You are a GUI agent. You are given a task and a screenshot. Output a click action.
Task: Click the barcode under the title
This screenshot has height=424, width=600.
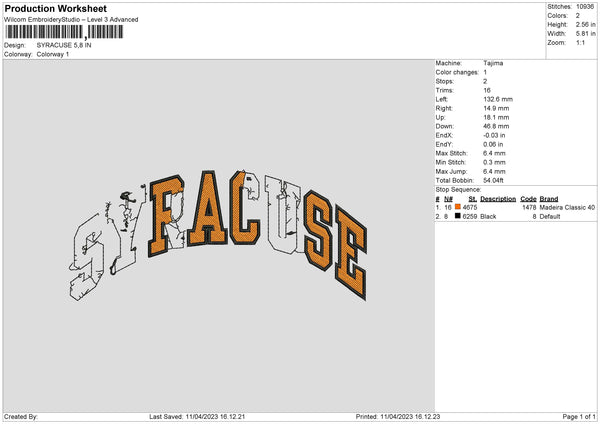tap(64, 32)
